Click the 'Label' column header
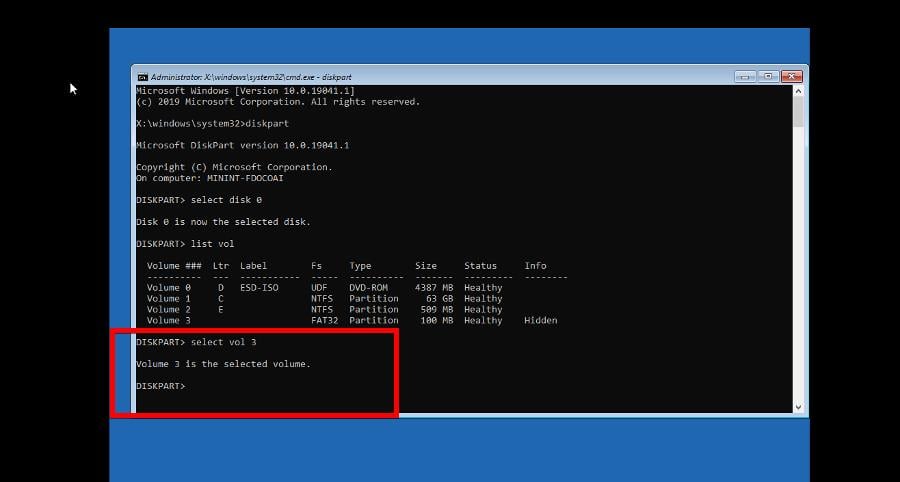 (x=253, y=266)
